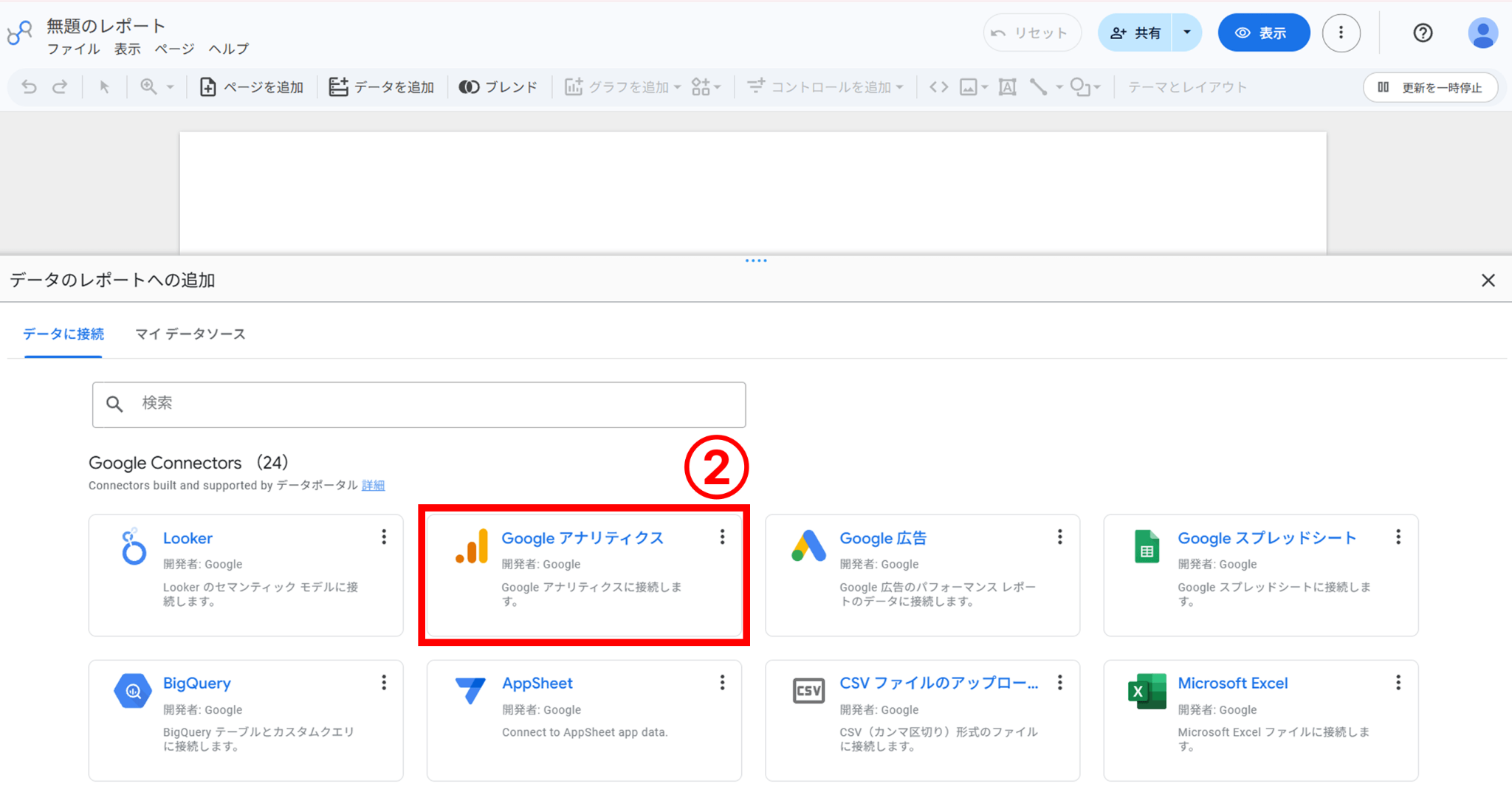Image resolution: width=1512 pixels, height=795 pixels.
Task: Open the グラフを追加 chart dropdown
Action: pyautogui.click(x=623, y=87)
